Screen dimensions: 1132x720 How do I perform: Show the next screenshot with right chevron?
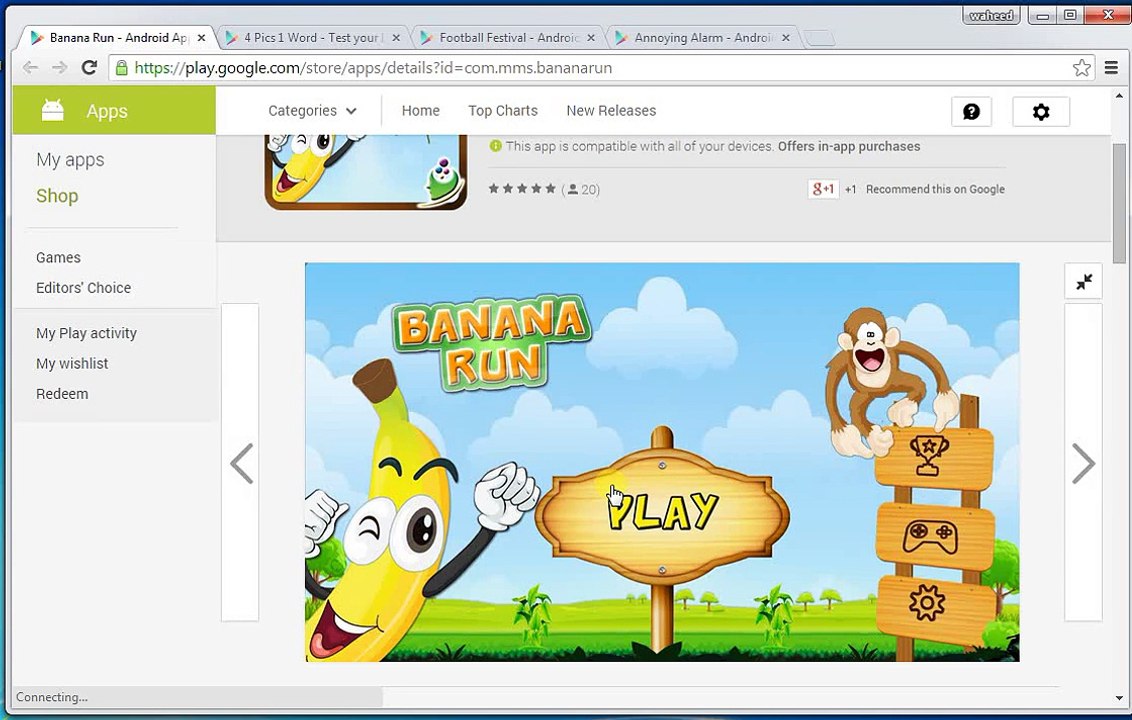point(1083,463)
